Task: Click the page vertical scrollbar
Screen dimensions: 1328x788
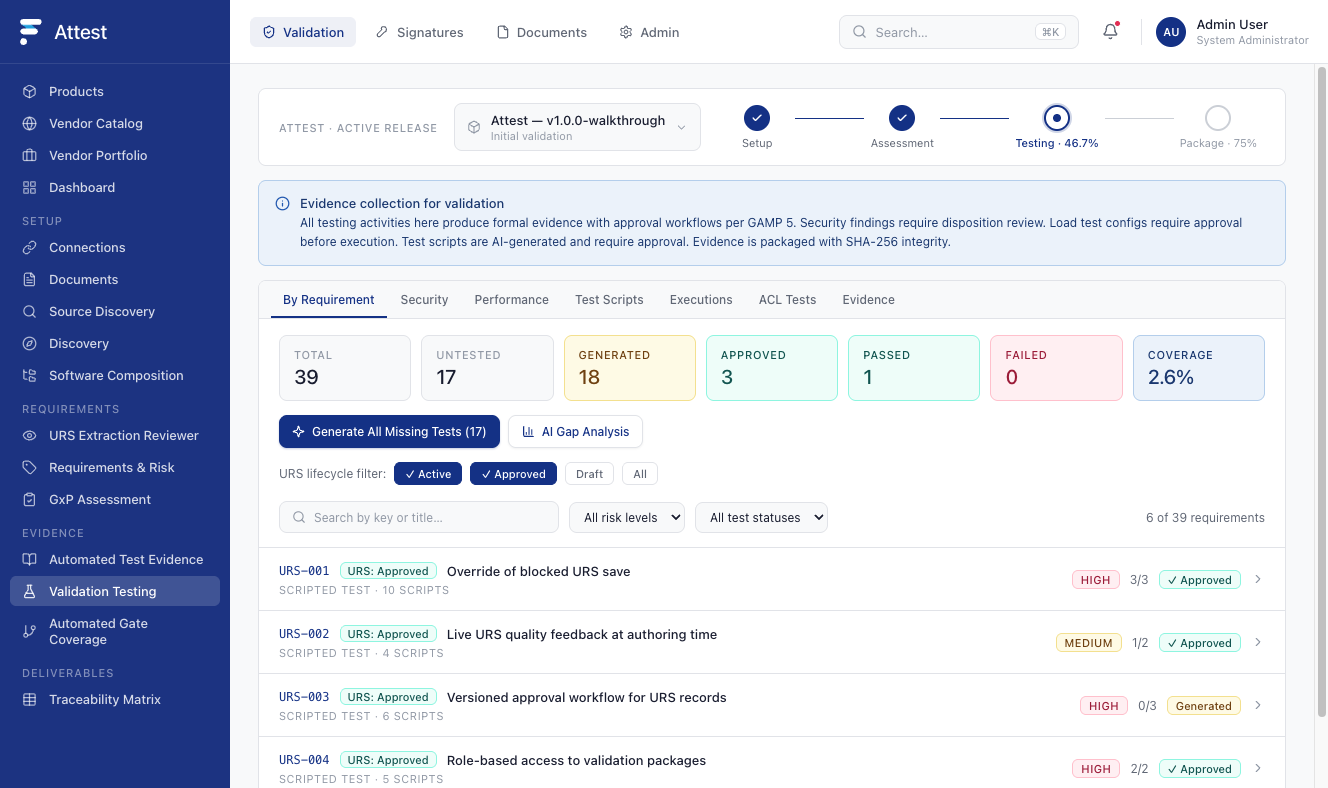Action: pyautogui.click(x=1321, y=390)
